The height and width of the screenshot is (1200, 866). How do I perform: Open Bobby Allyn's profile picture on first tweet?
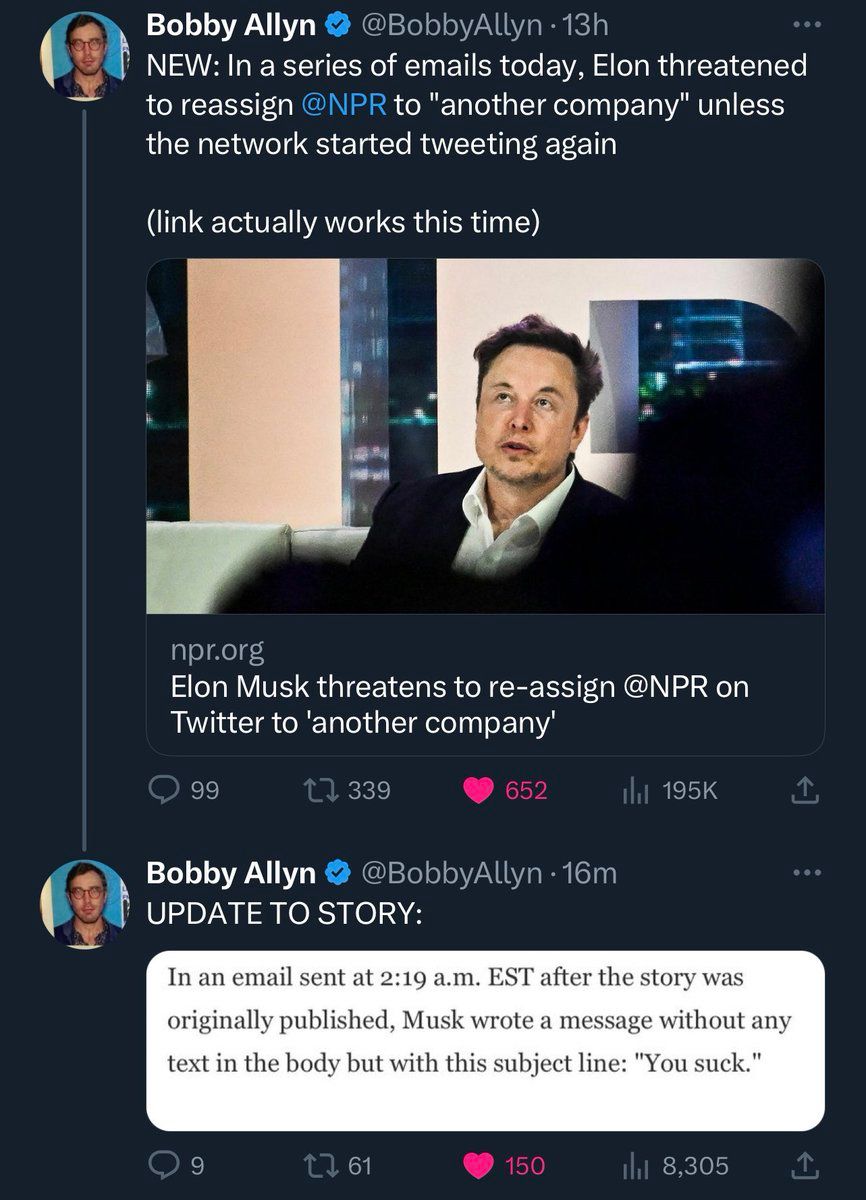pyautogui.click(x=84, y=56)
